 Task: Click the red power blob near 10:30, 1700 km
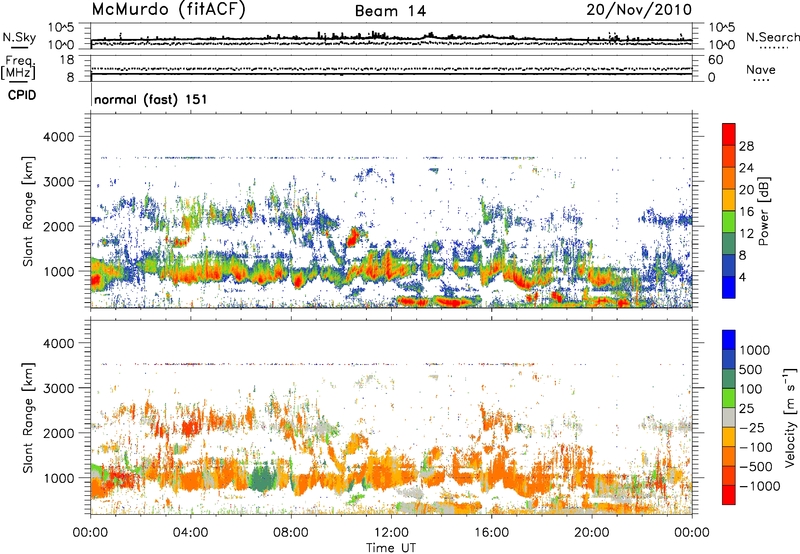tap(353, 237)
